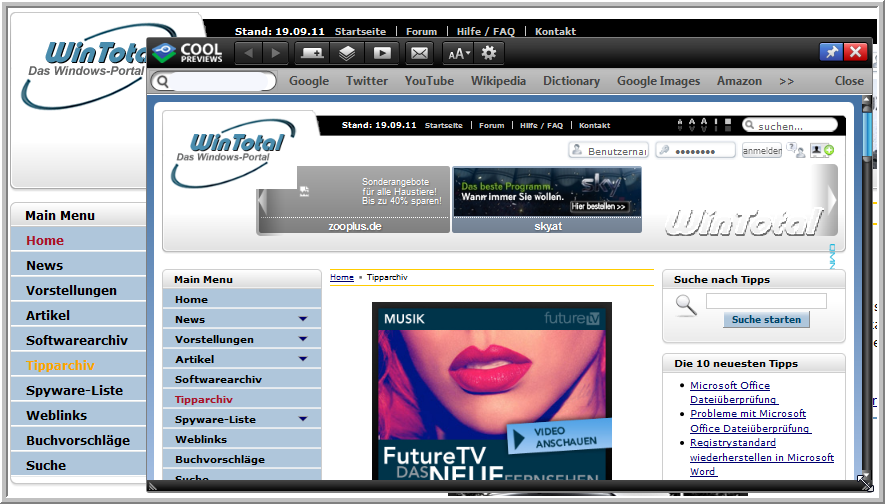The height and width of the screenshot is (504, 885).
Task: Open the font size aA dropdown
Action: (458, 54)
